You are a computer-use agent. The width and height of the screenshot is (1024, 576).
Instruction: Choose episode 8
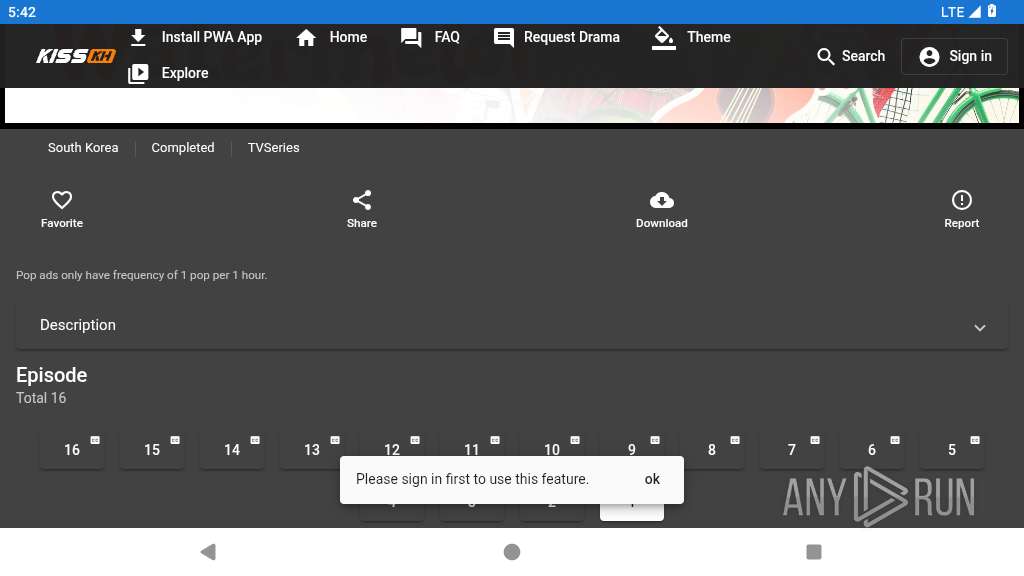click(x=712, y=450)
